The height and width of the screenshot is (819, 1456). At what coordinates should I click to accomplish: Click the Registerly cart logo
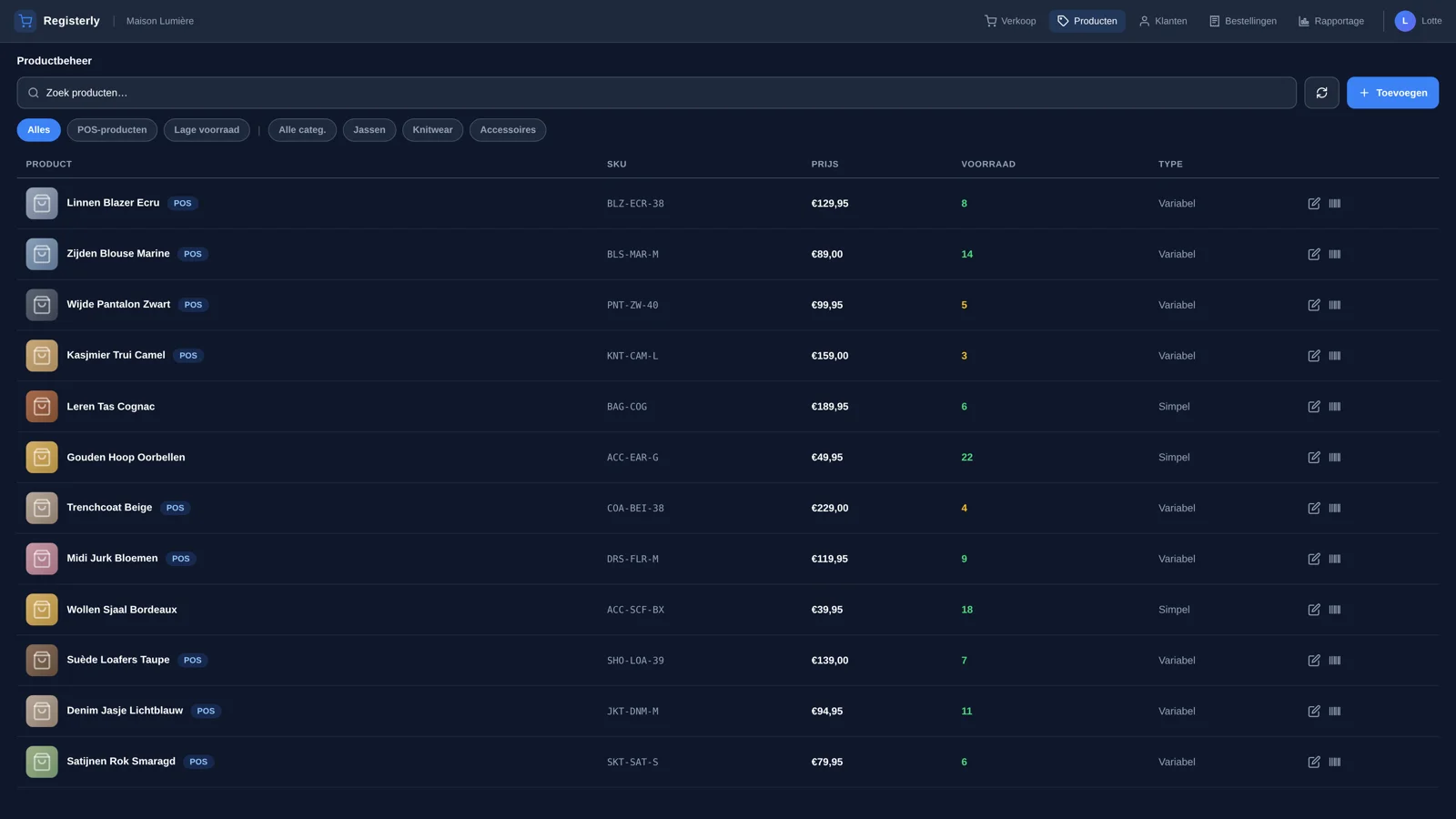25,21
